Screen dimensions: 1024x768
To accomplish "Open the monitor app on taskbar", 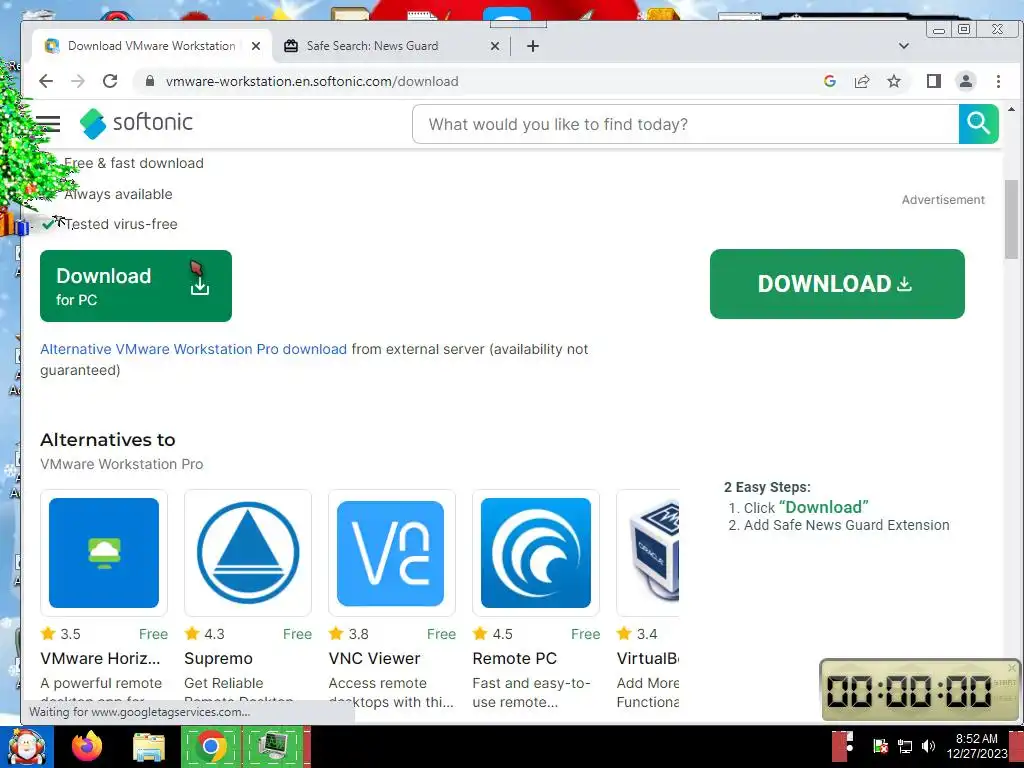I will (274, 746).
